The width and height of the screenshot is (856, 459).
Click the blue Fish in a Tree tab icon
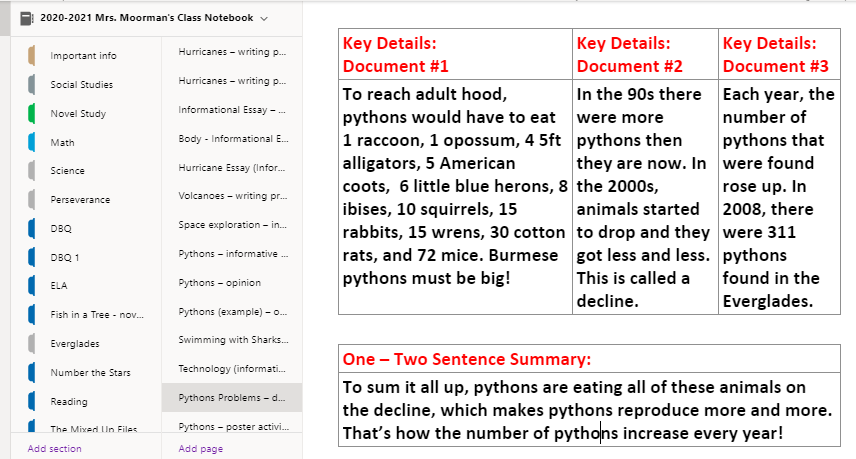pyautogui.click(x=32, y=314)
